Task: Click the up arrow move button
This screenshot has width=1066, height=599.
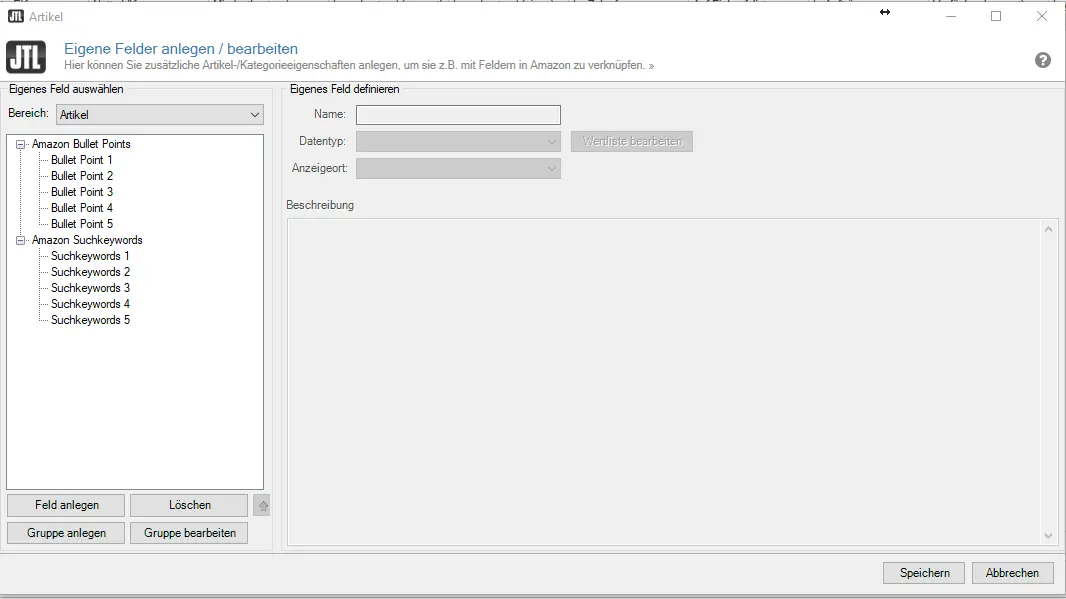Action: pyautogui.click(x=262, y=505)
